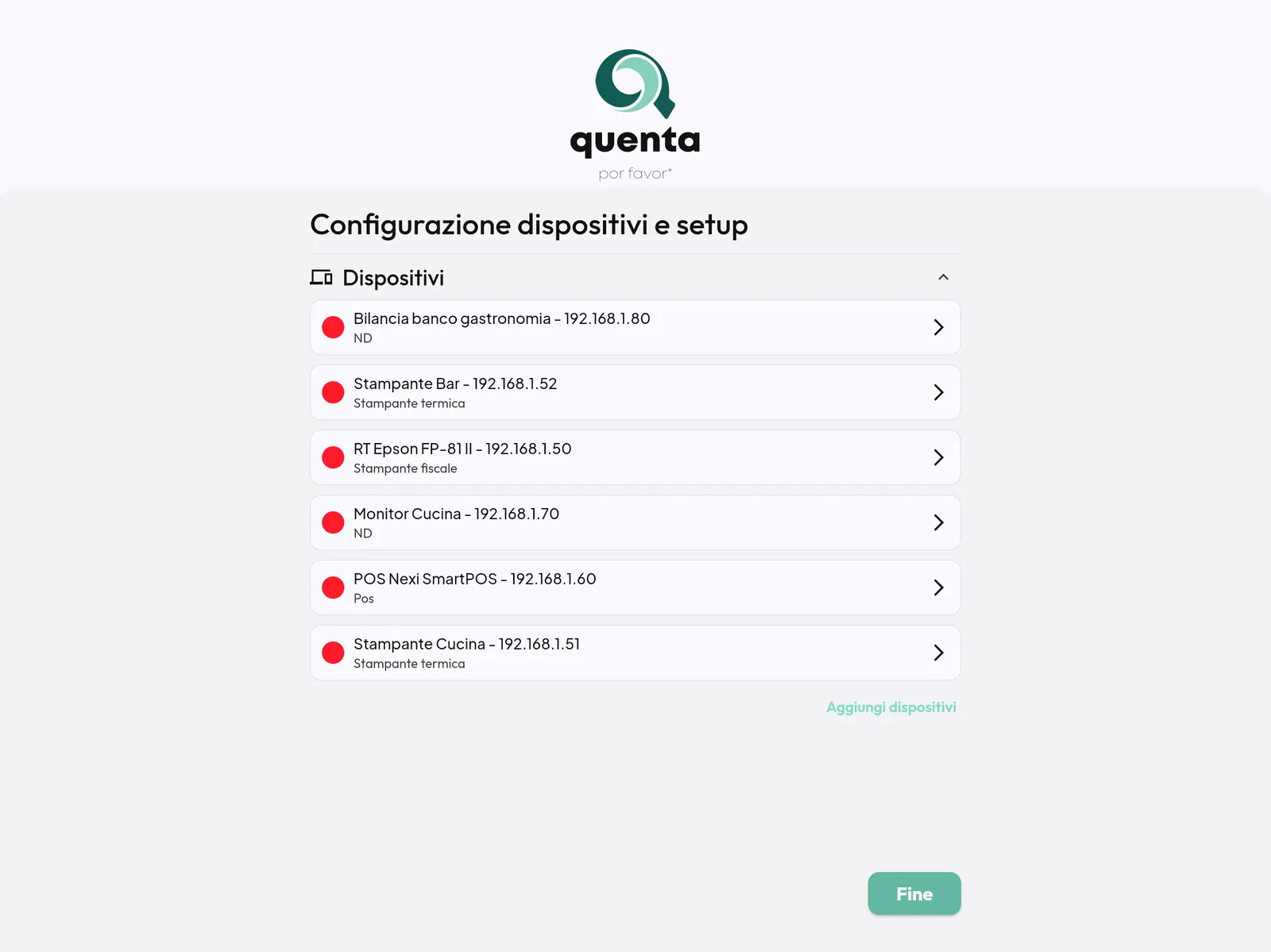The width and height of the screenshot is (1271, 952).
Task: Click ND label under Bilancia banco gastronomia
Action: pos(363,338)
